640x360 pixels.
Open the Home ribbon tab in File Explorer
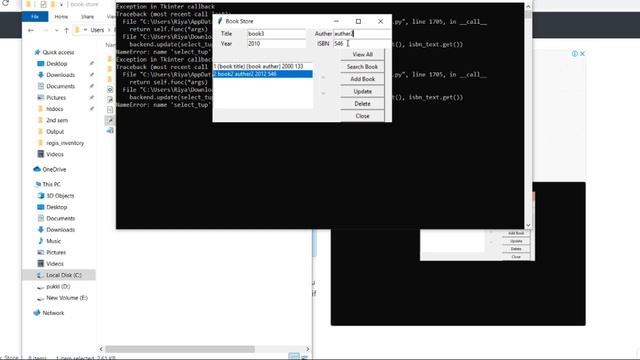(61, 16)
